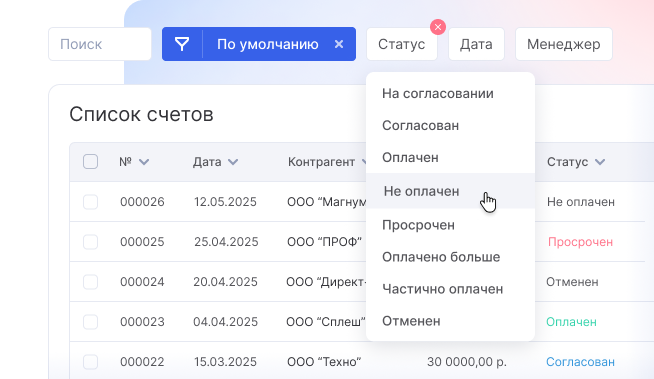Click contractor ООО "Техно"
Viewport: 654px width, 379px height.
[x=324, y=362]
